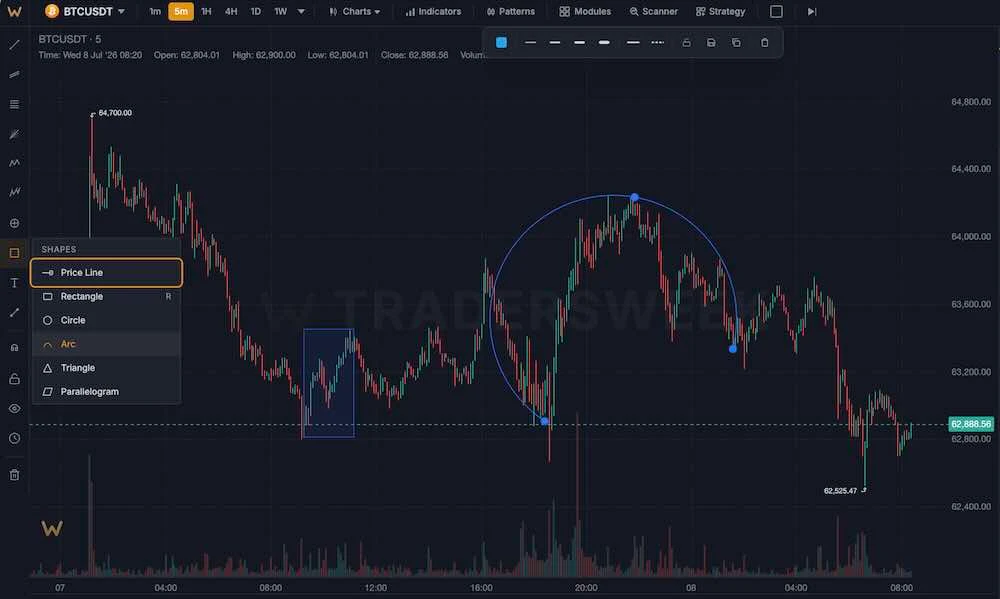Open the text annotation tool

[x=14, y=283]
